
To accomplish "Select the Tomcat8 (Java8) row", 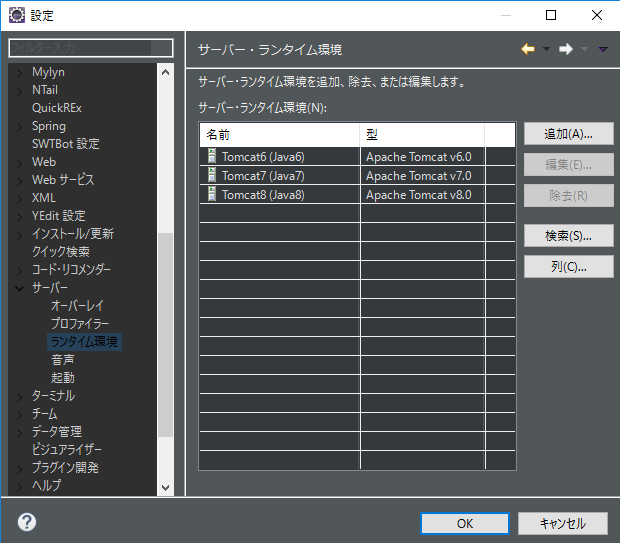I will click(357, 194).
